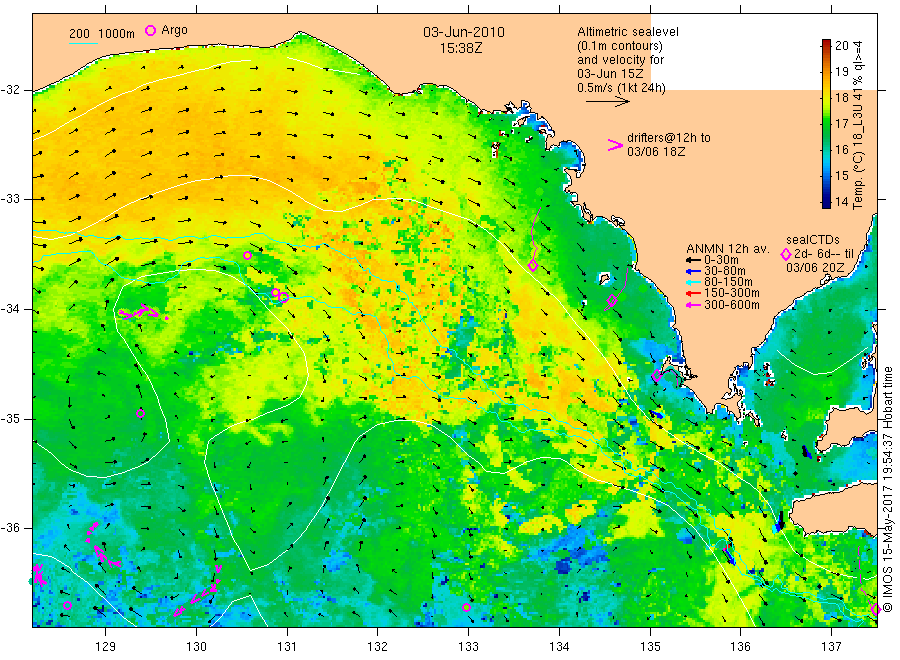Click the magenta 300-600m ANMN arrow symbol
The height and width of the screenshot is (660, 900).
tap(693, 305)
